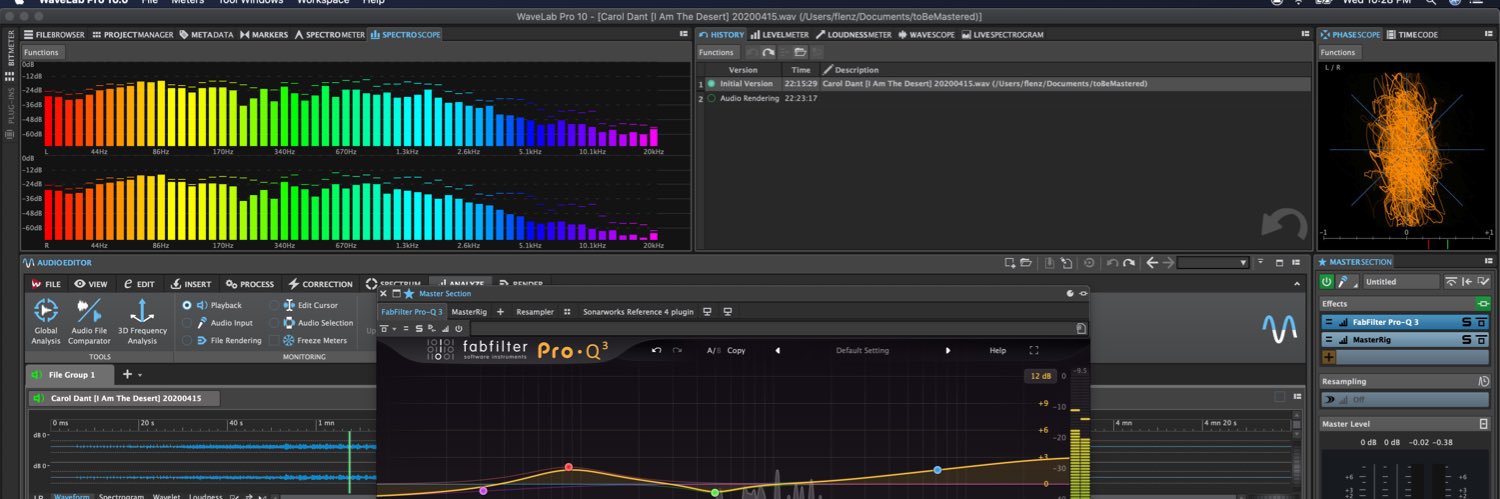Viewport: 1500px width, 499px height.
Task: Click the A/B Copy button
Action: coord(736,351)
